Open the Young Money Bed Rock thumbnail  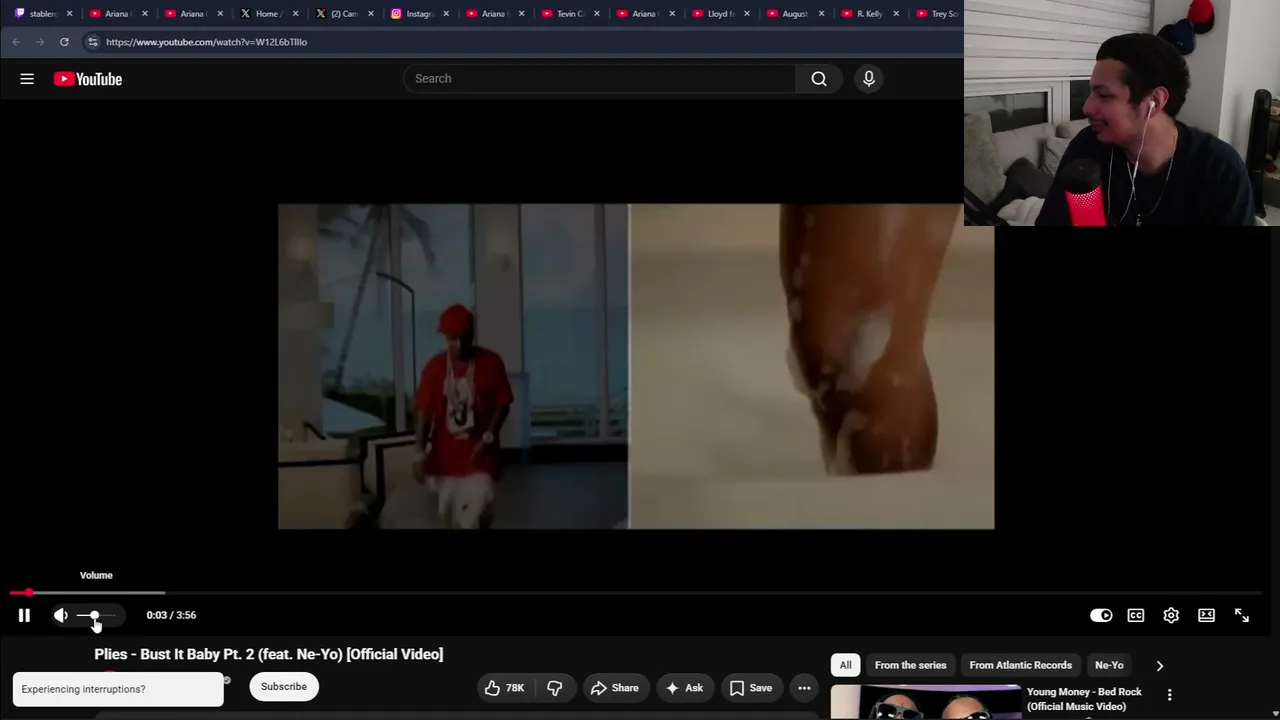925,702
